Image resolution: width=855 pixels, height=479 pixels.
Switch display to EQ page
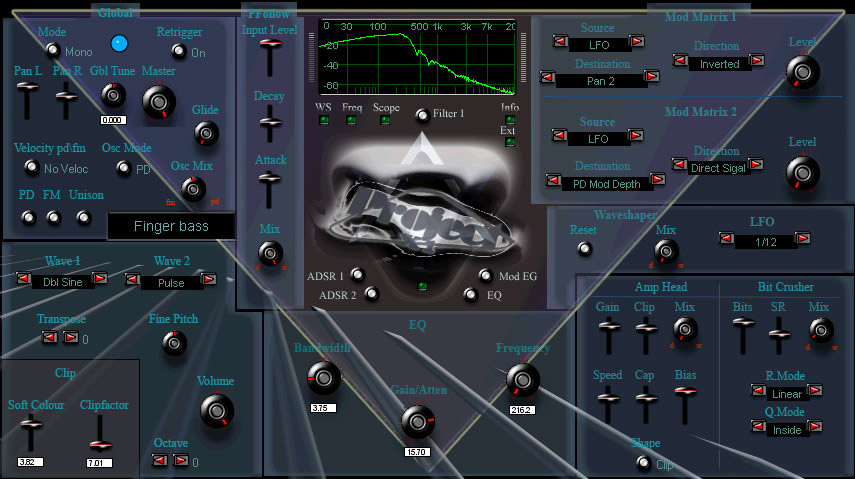pos(470,295)
